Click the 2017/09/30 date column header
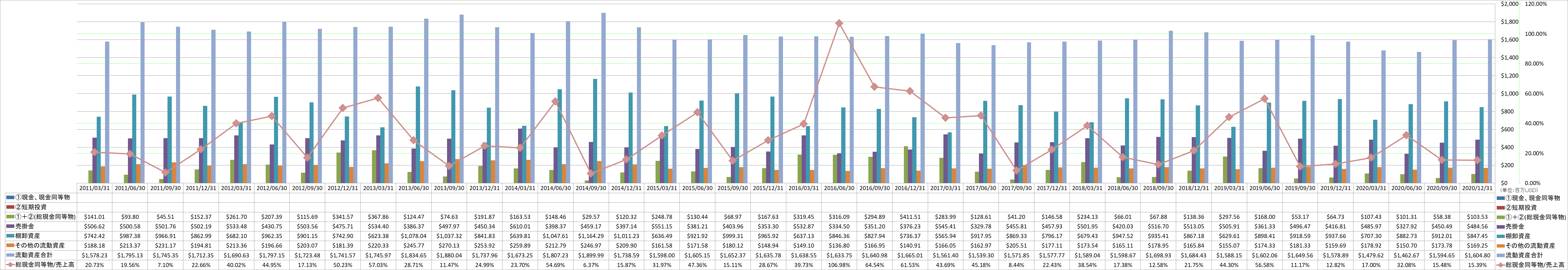1568x270 pixels. point(1016,188)
